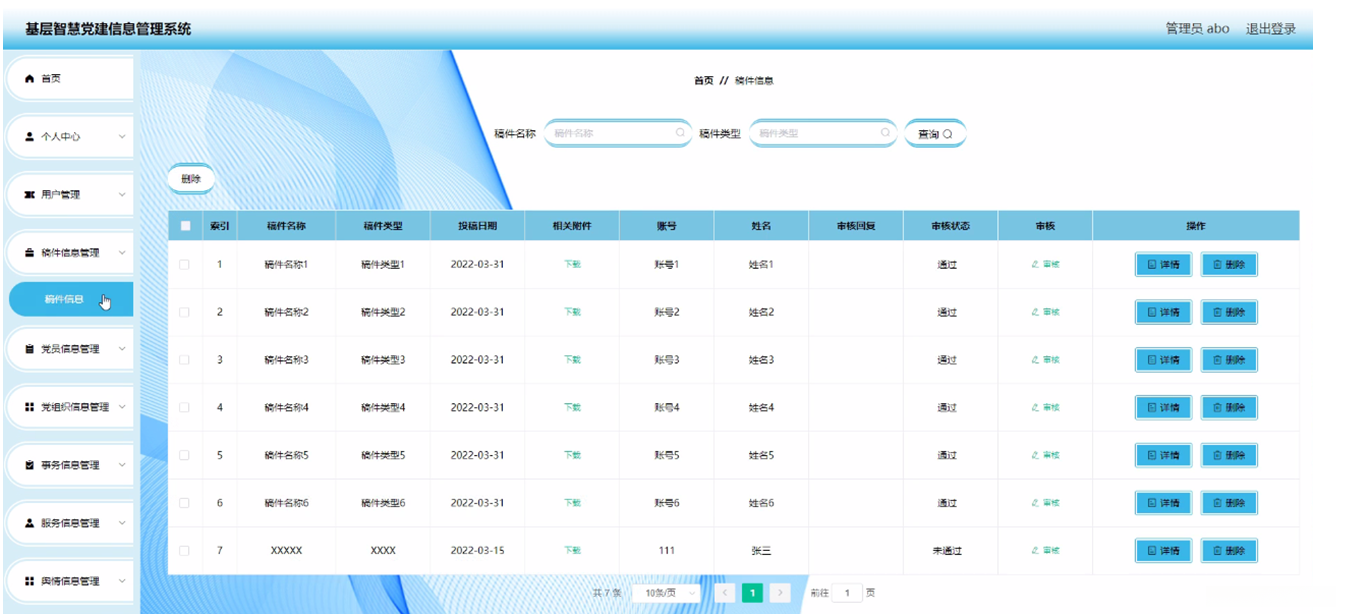1348x614 pixels.
Task: Click the magnifier icon in 稿件类型 field
Action: 885,133
